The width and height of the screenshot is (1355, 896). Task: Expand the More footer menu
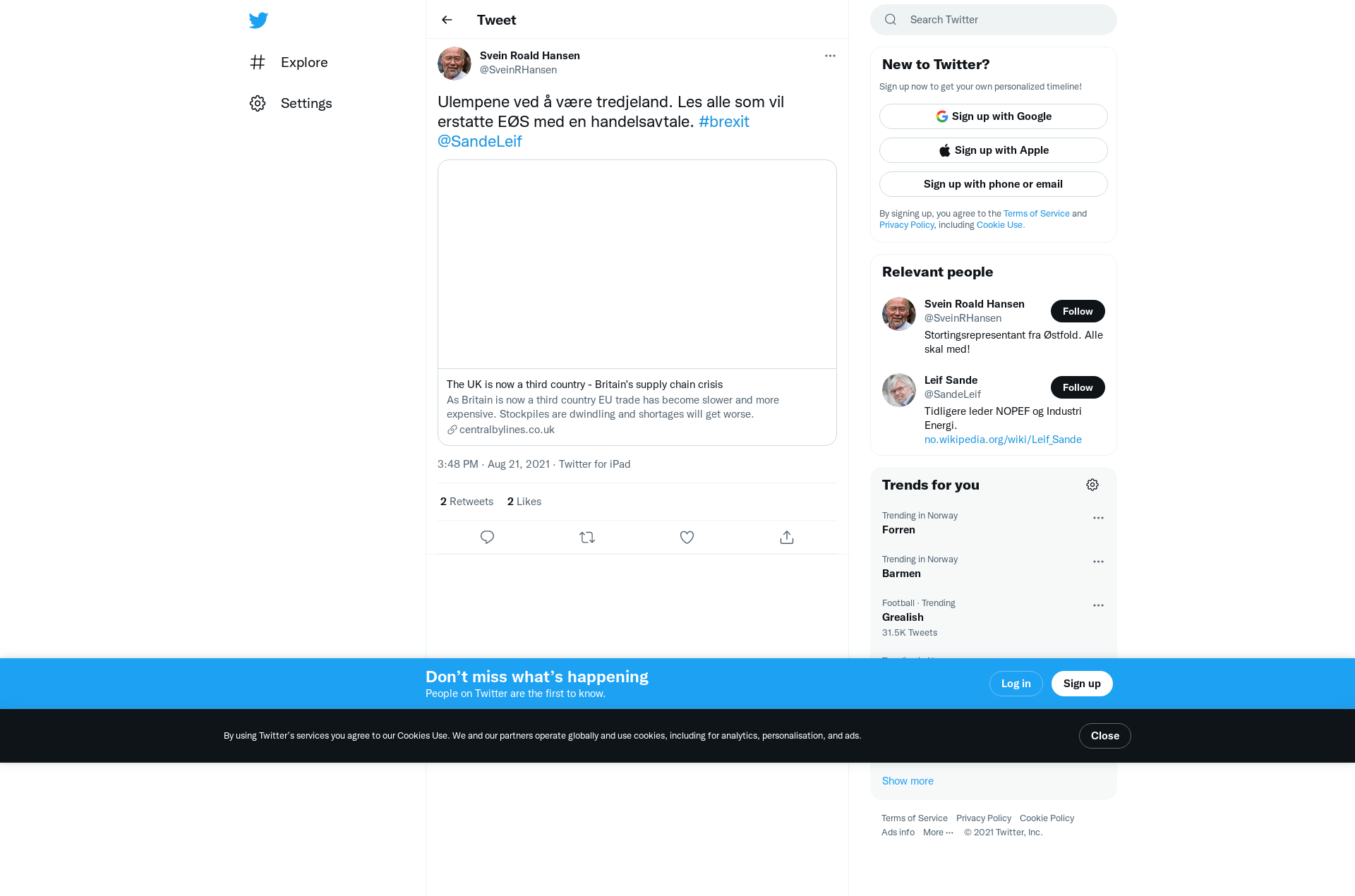(938, 833)
